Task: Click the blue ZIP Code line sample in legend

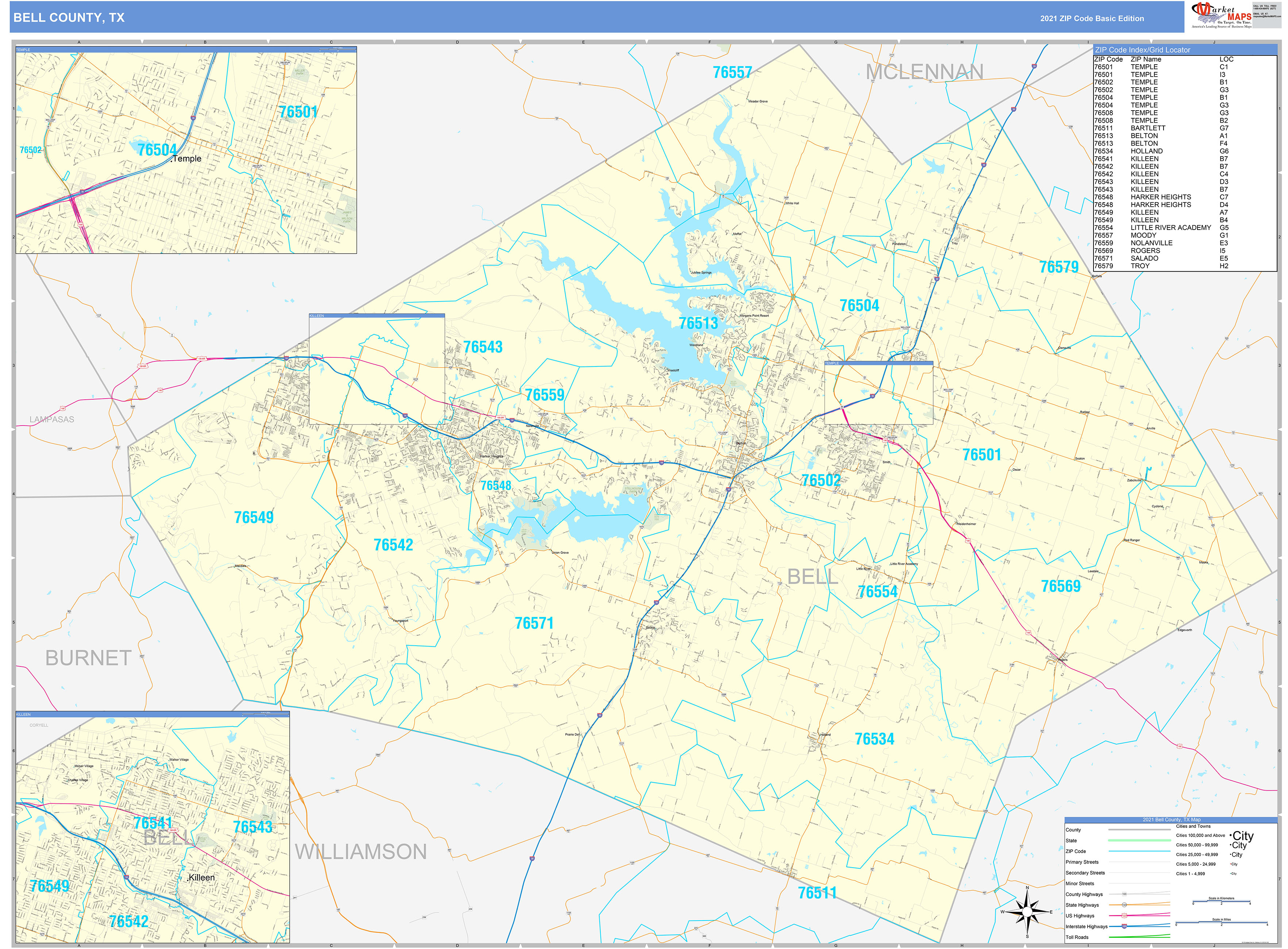Action: click(x=1139, y=851)
